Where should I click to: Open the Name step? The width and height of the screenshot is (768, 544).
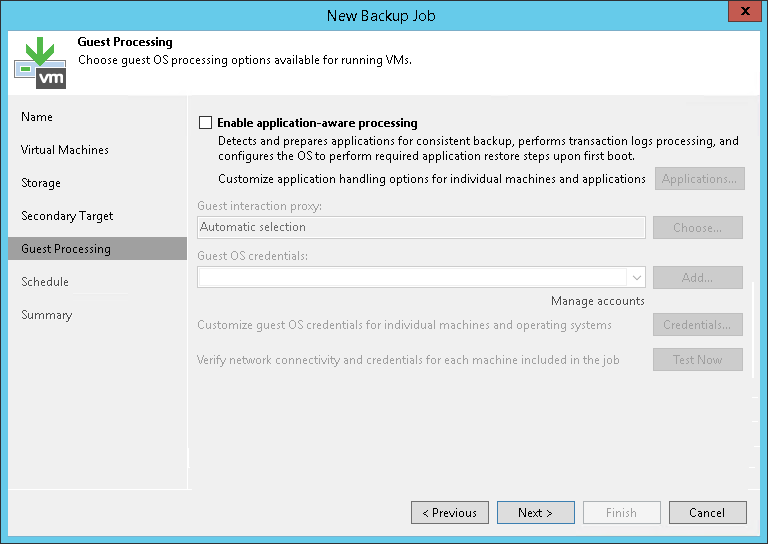37,117
